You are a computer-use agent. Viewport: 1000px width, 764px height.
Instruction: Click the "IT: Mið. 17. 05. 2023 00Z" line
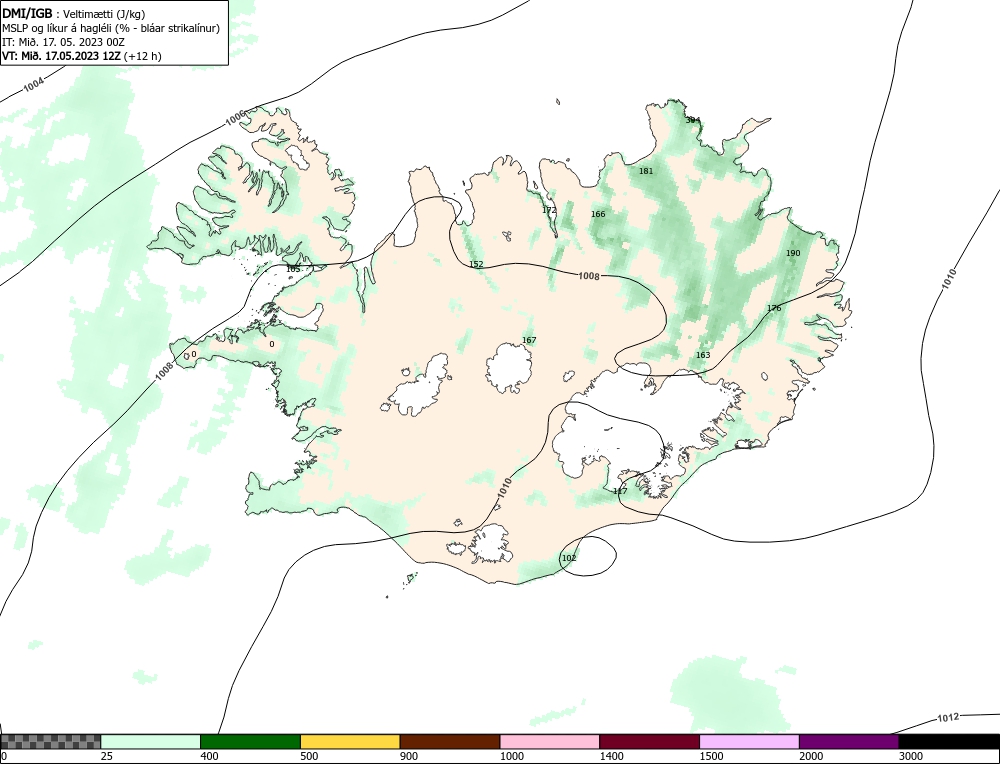(63, 42)
